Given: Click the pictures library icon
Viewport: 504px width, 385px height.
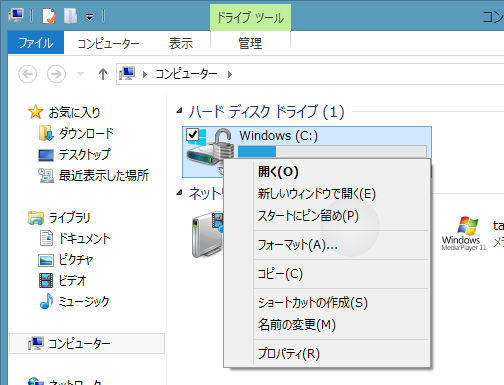Looking at the screenshot, I should [46, 260].
